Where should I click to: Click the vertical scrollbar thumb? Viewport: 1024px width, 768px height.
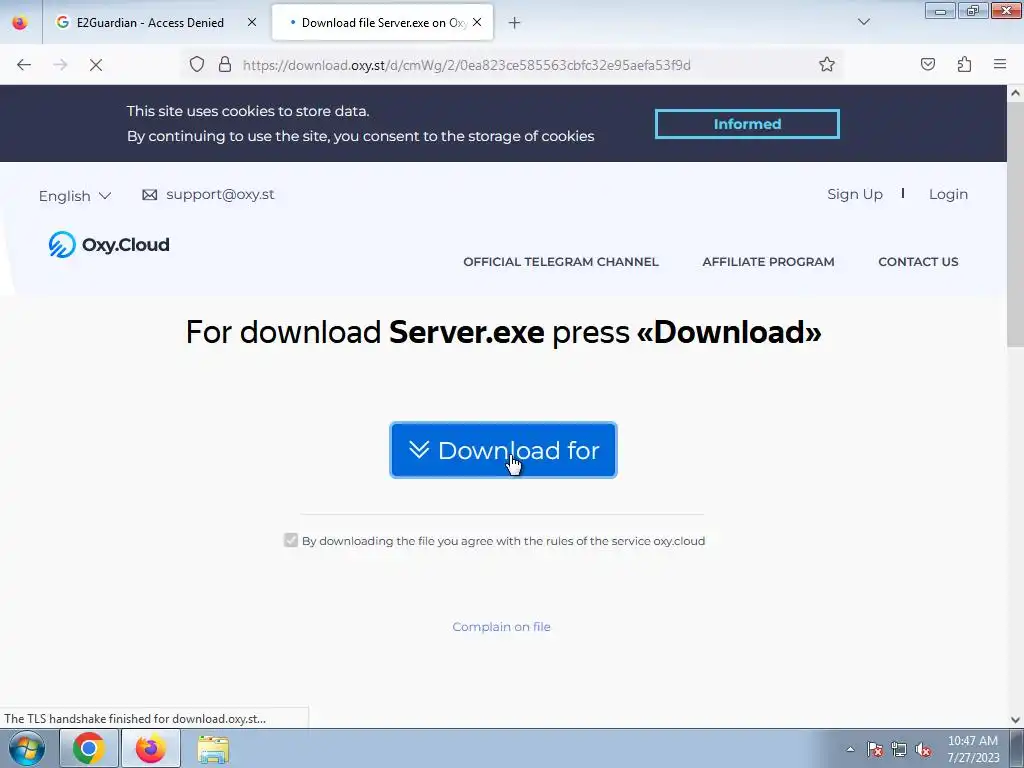tap(1015, 224)
